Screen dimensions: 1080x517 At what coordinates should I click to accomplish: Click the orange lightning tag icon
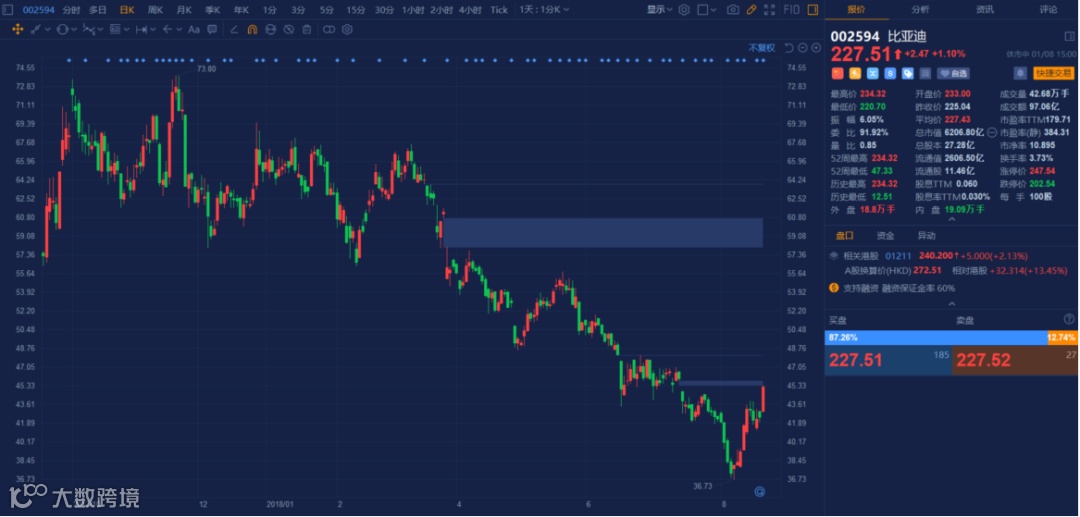855,73
